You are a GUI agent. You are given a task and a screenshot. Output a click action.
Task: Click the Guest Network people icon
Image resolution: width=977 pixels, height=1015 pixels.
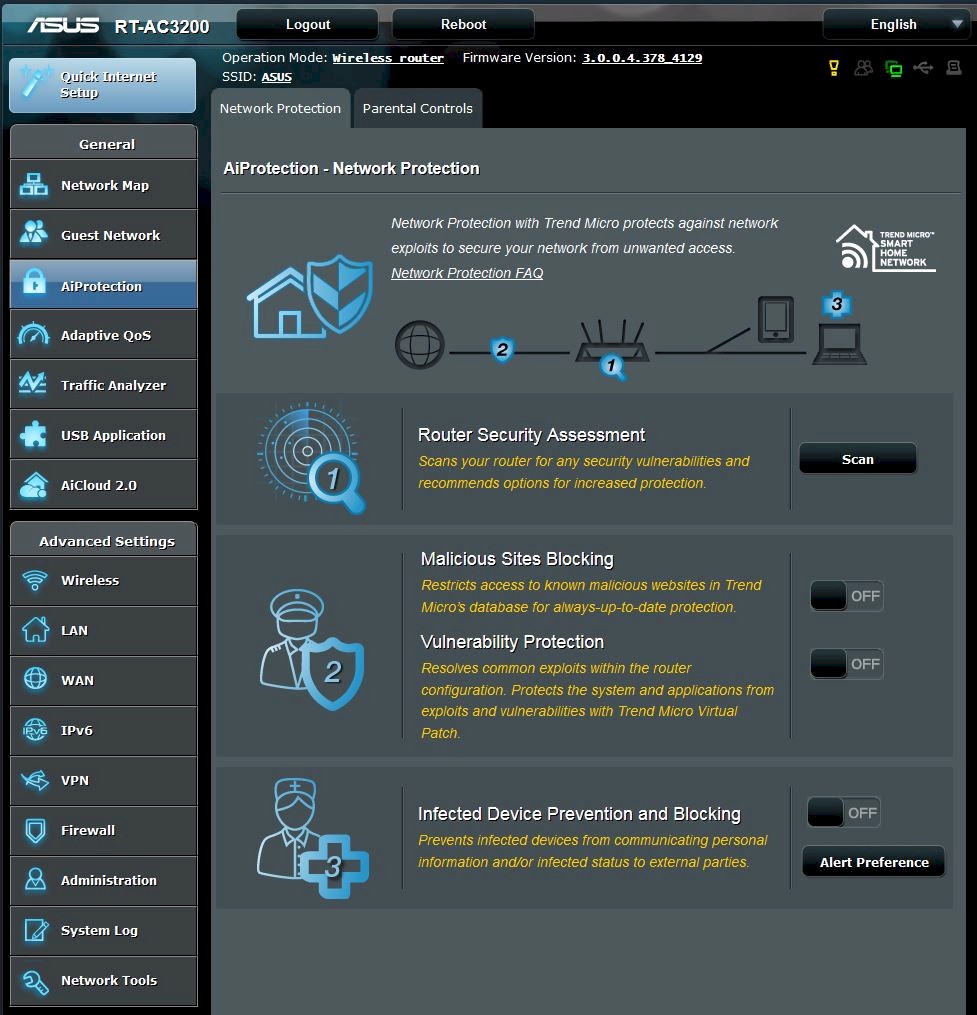point(34,232)
